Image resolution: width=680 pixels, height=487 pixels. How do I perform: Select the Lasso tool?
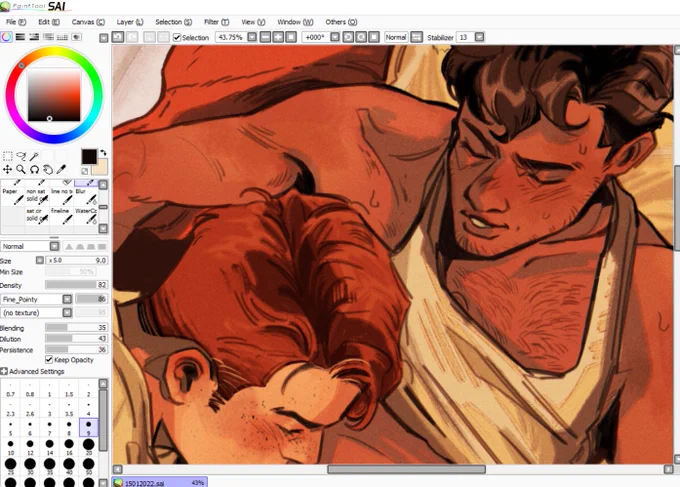coord(21,156)
